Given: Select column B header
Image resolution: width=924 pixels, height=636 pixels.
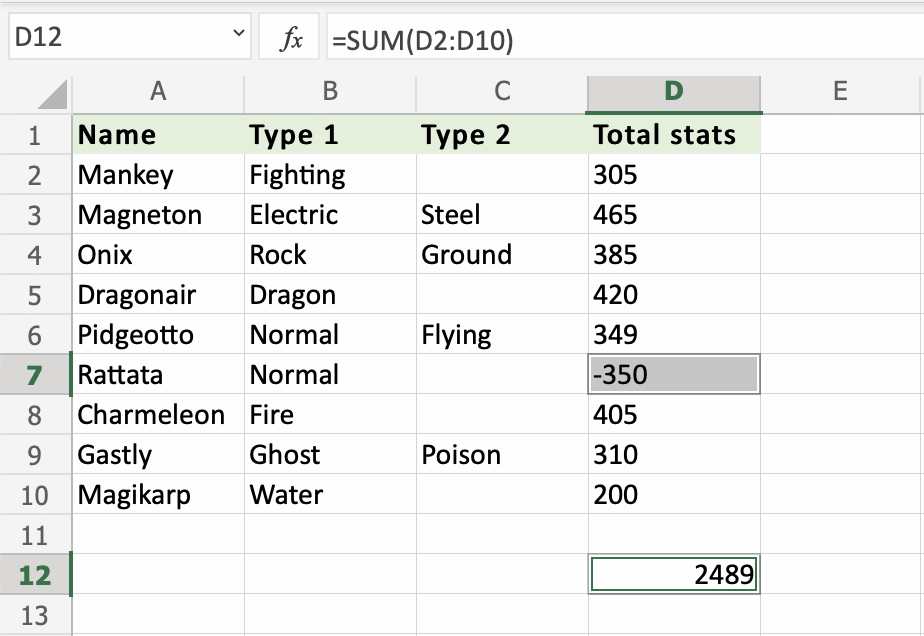Looking at the screenshot, I should (x=330, y=93).
